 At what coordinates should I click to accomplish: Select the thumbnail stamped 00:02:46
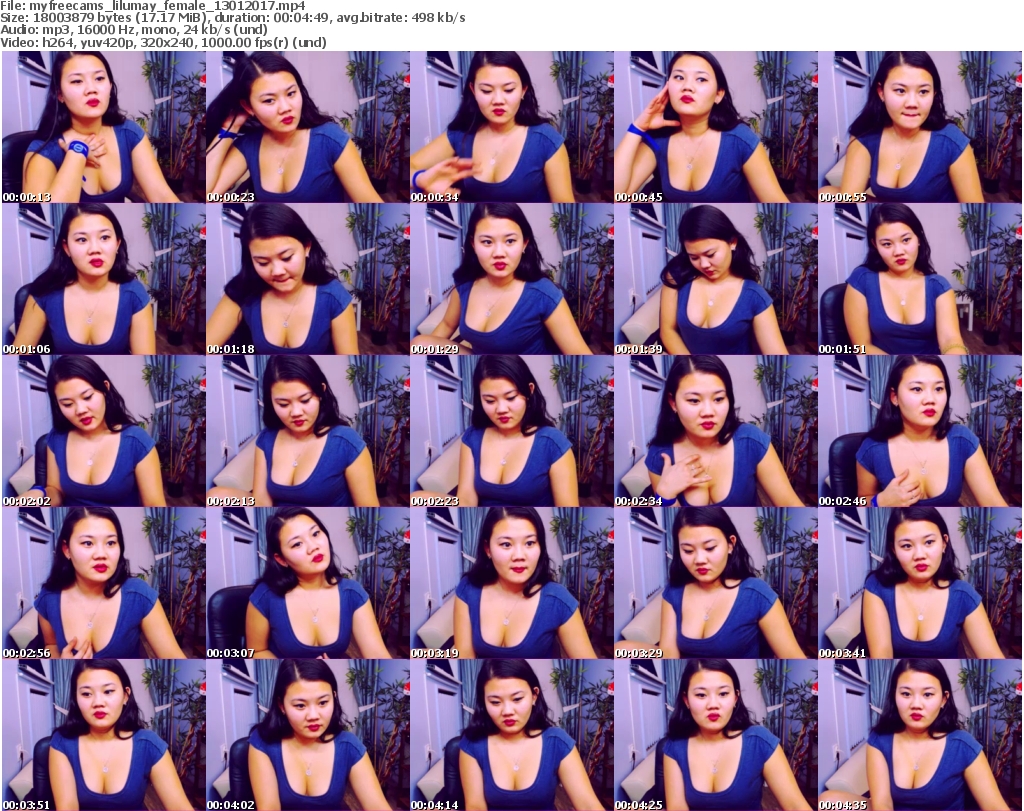pyautogui.click(x=920, y=431)
